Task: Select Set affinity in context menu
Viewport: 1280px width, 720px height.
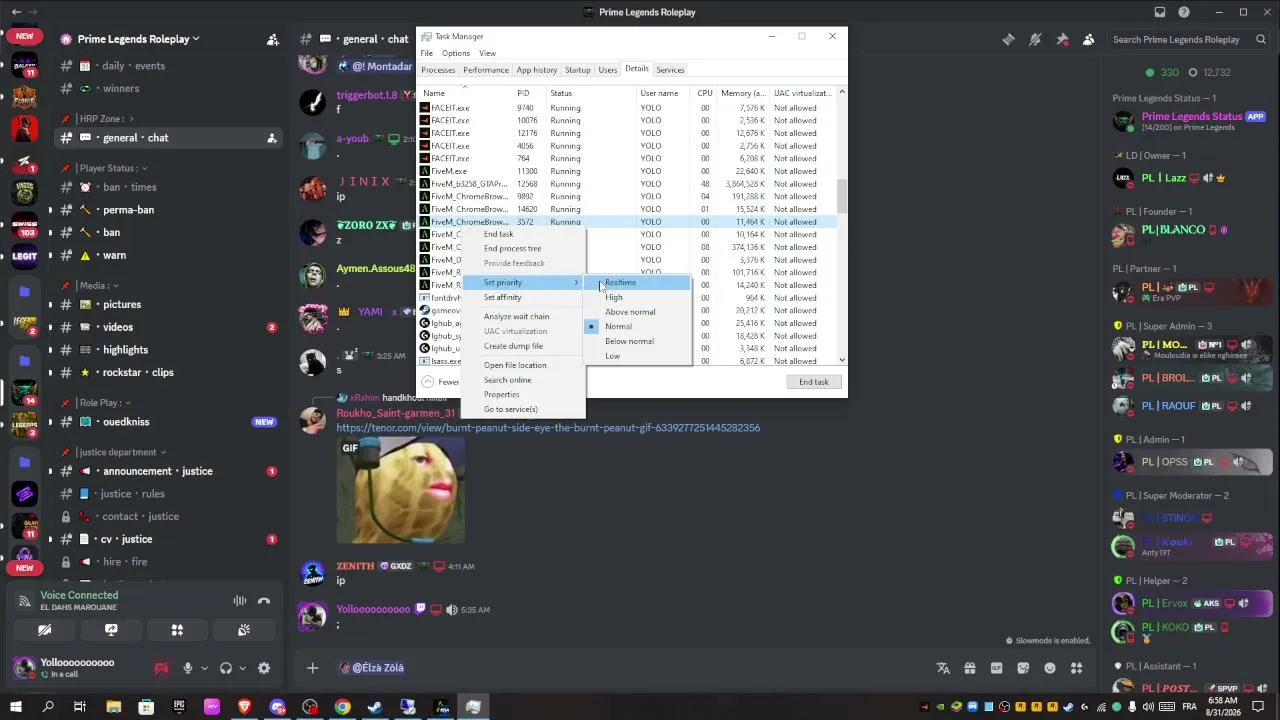Action: 522,297
